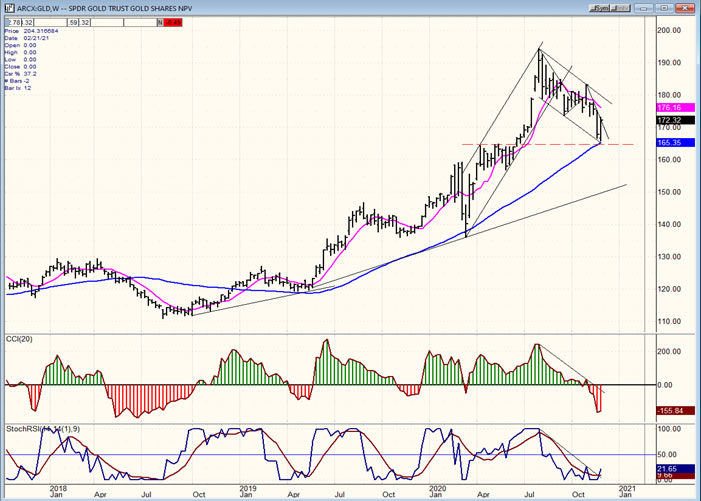Select the StochRSI indicator label

click(25, 428)
